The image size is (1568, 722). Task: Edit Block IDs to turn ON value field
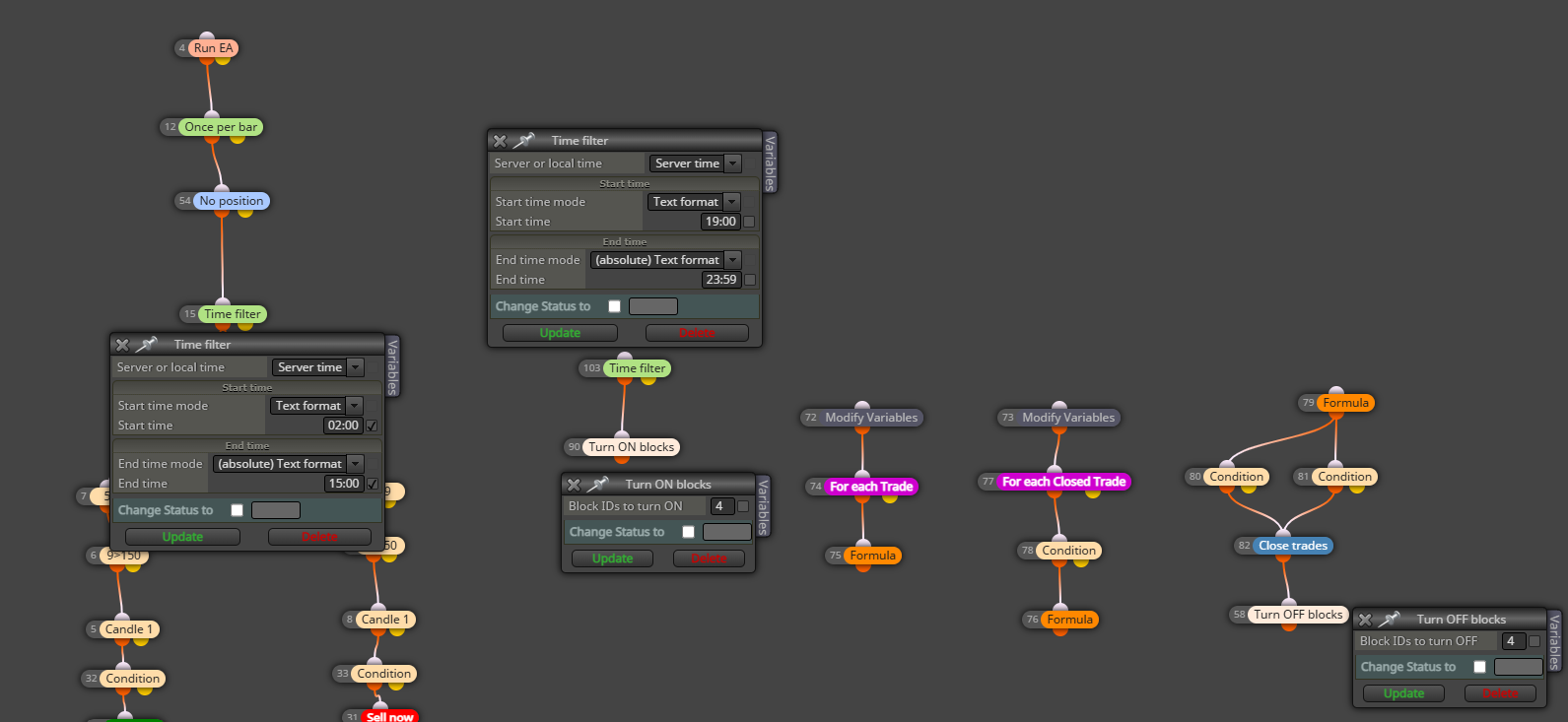click(721, 506)
